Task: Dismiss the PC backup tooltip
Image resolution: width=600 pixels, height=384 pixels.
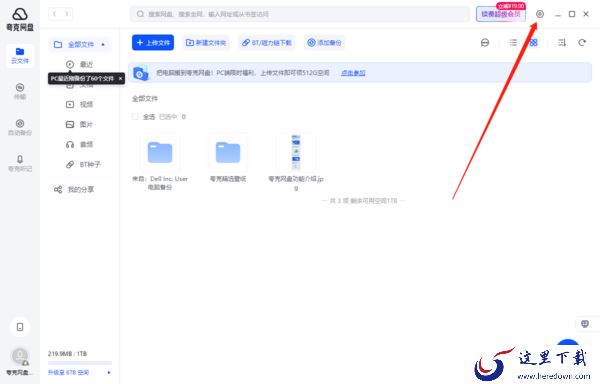Action: pyautogui.click(x=120, y=78)
